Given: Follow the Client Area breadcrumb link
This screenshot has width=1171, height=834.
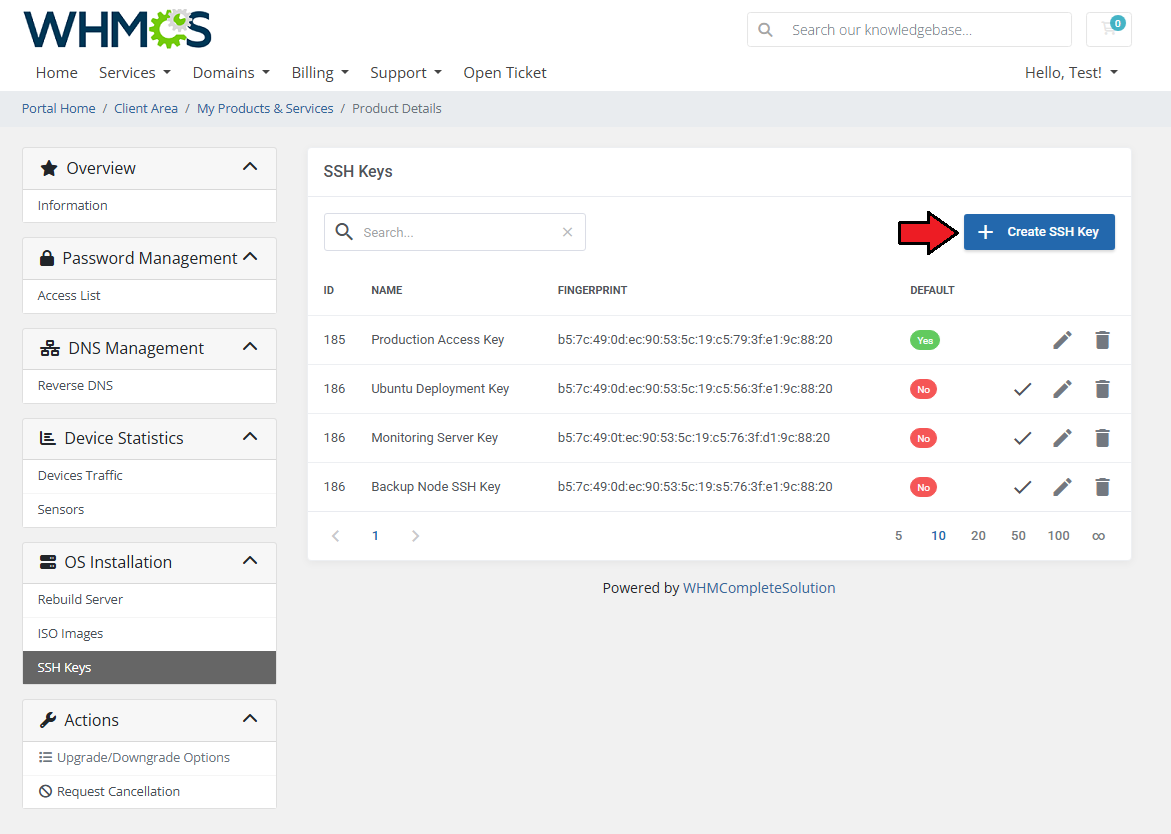Looking at the screenshot, I should 146,108.
